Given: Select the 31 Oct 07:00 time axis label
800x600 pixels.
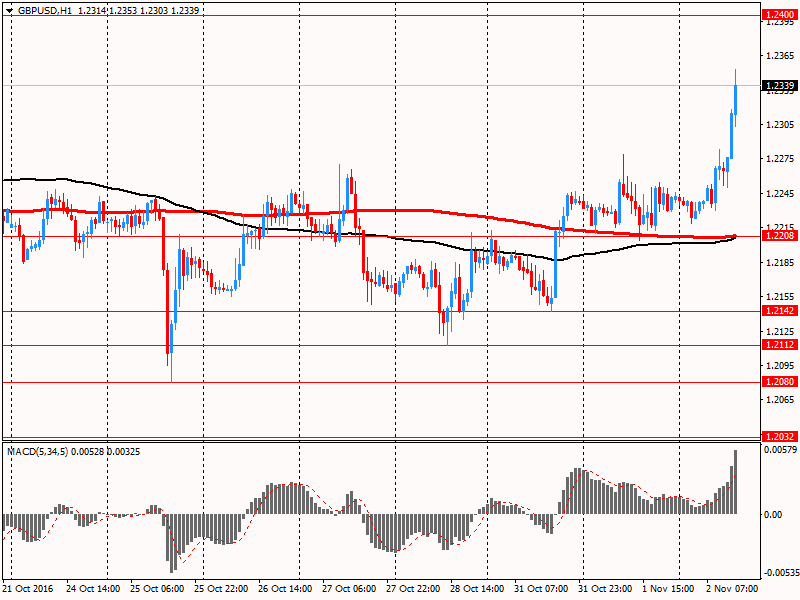Looking at the screenshot, I should (x=541, y=588).
